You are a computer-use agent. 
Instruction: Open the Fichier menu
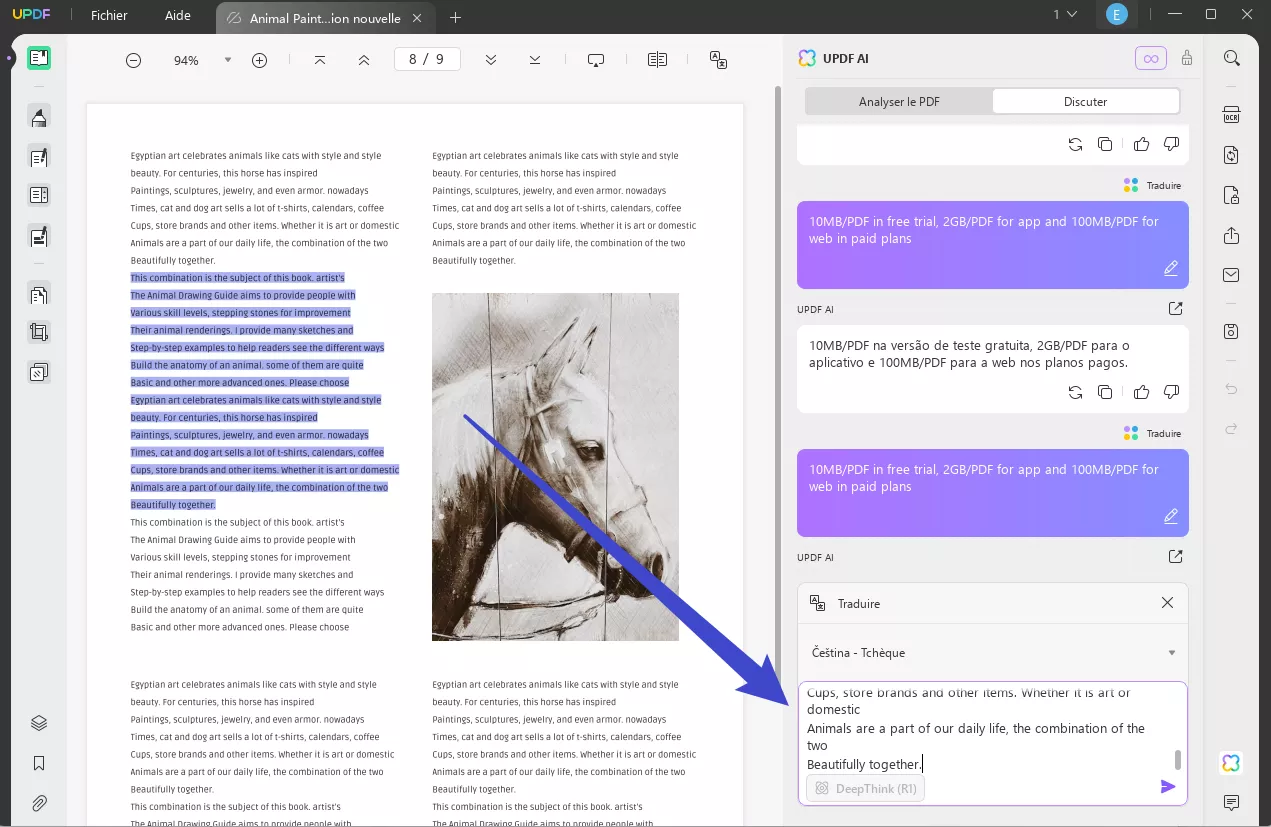tap(109, 15)
